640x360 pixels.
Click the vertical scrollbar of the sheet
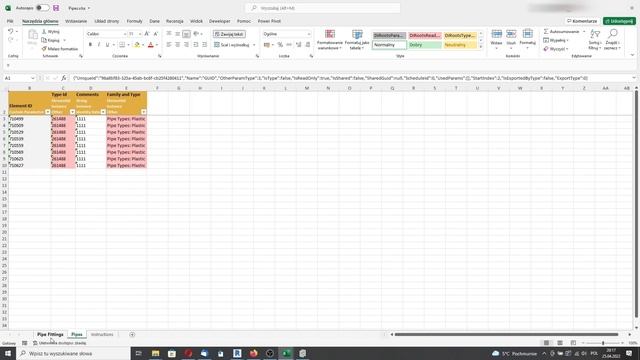pos(636,204)
